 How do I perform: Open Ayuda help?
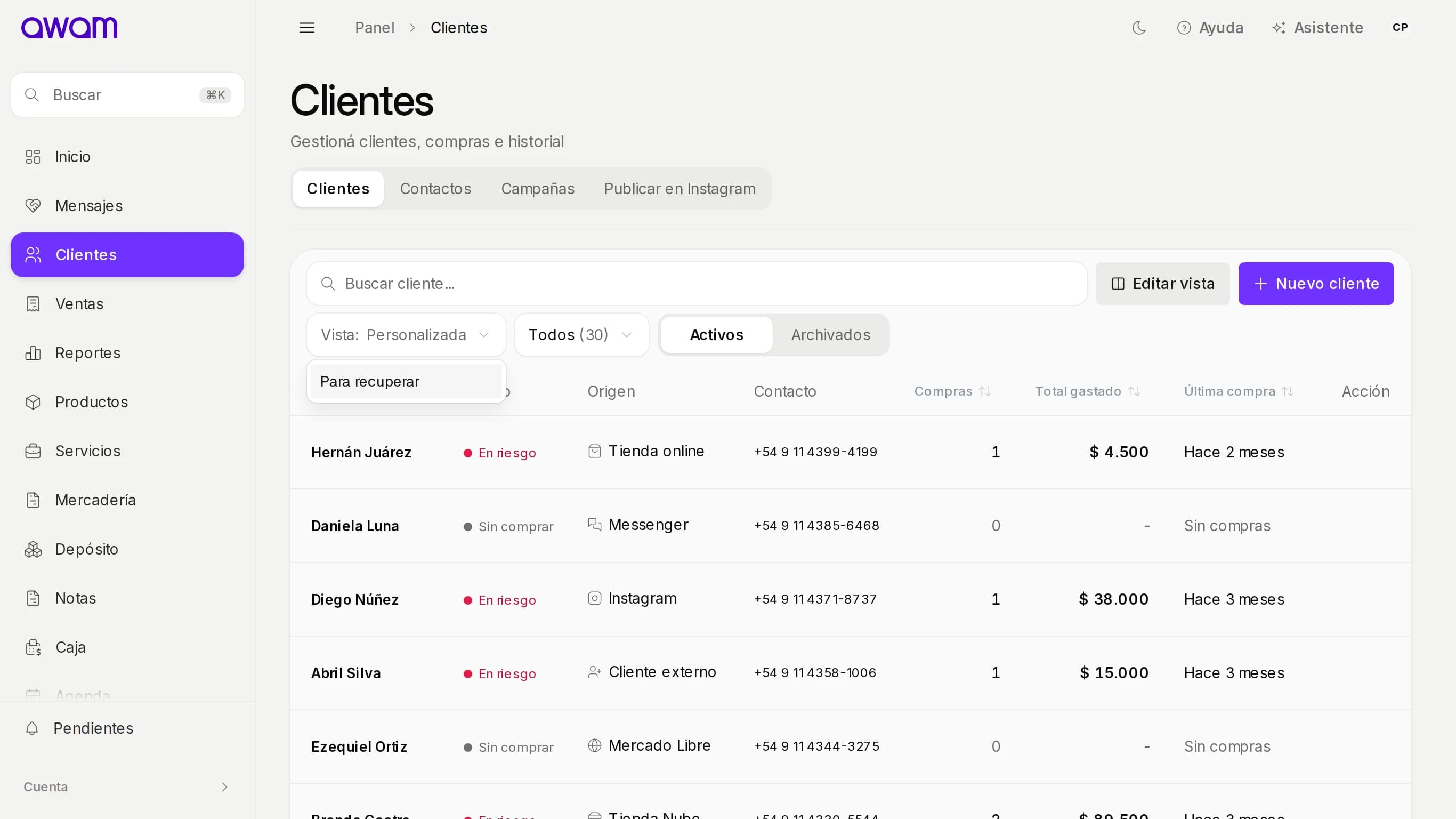1210,28
